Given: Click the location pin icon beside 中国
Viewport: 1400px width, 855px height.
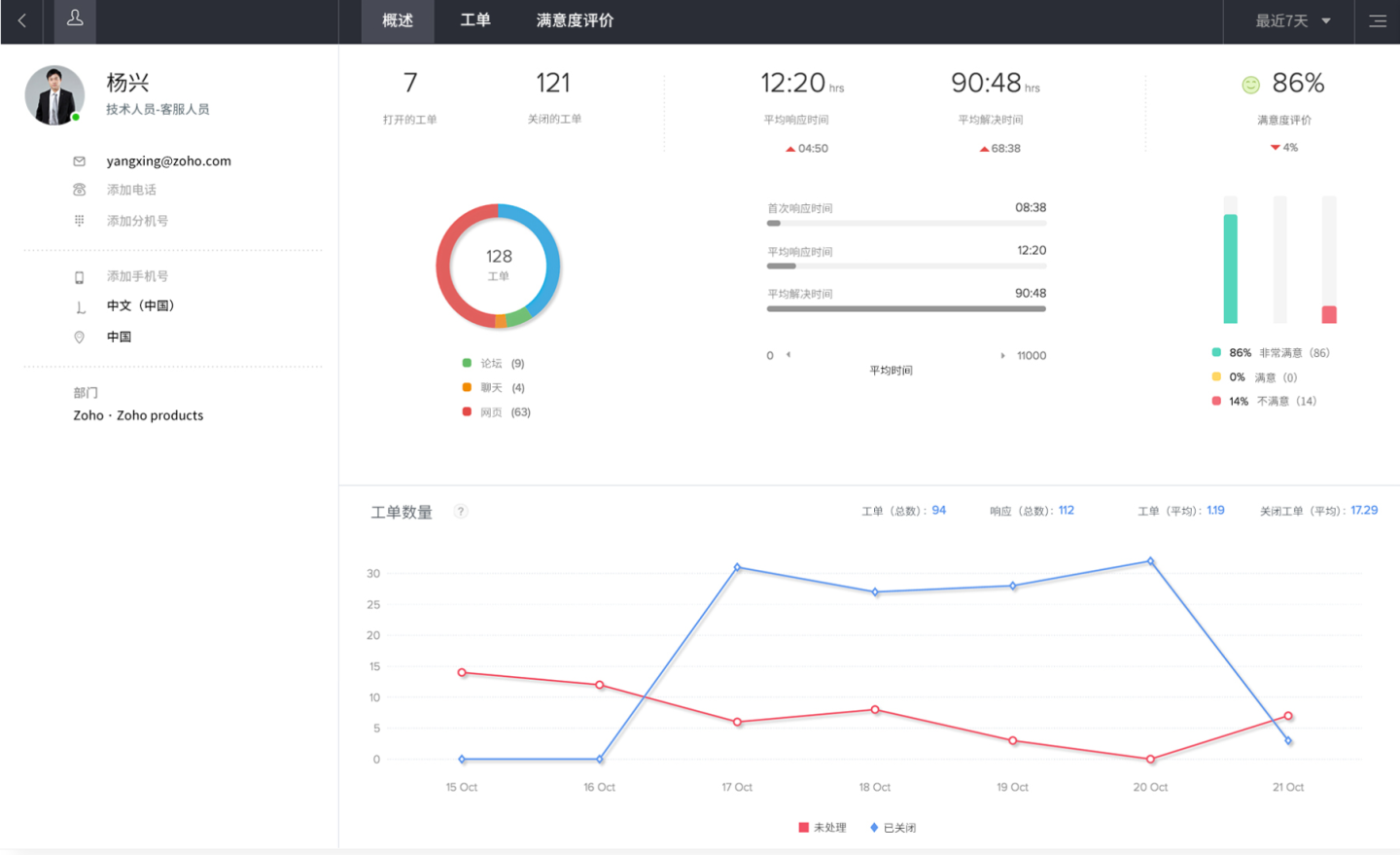Looking at the screenshot, I should coord(80,337).
